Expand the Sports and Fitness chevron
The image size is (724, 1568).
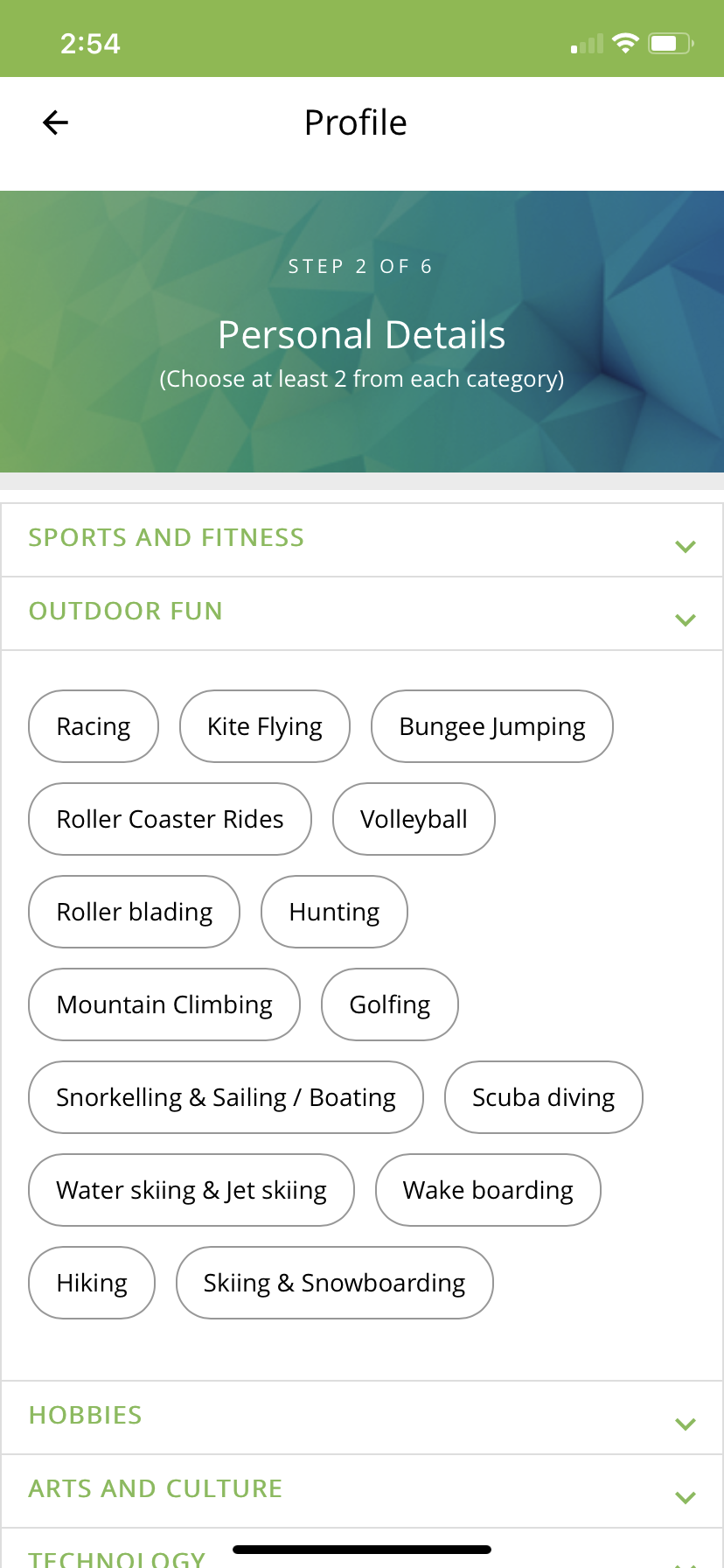pyautogui.click(x=686, y=546)
